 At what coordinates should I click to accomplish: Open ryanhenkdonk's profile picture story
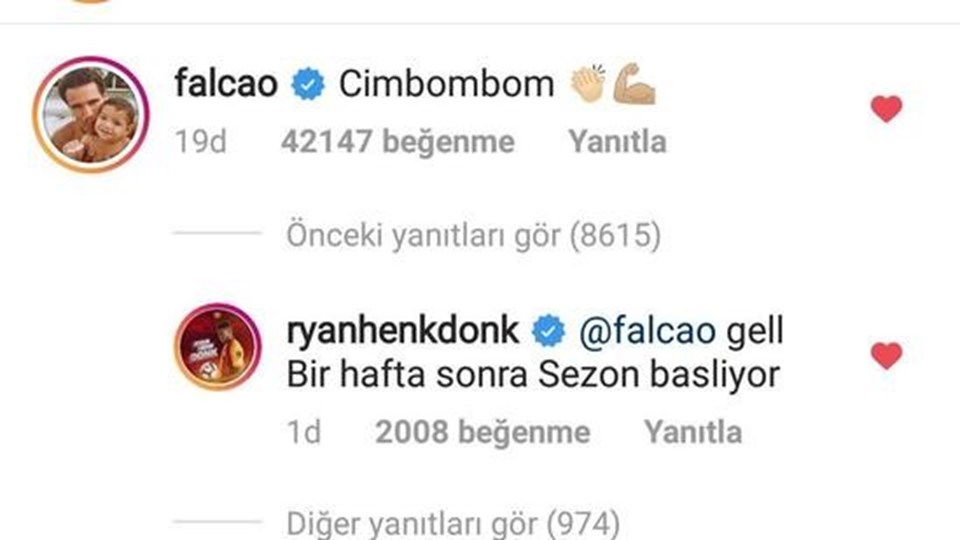point(218,347)
